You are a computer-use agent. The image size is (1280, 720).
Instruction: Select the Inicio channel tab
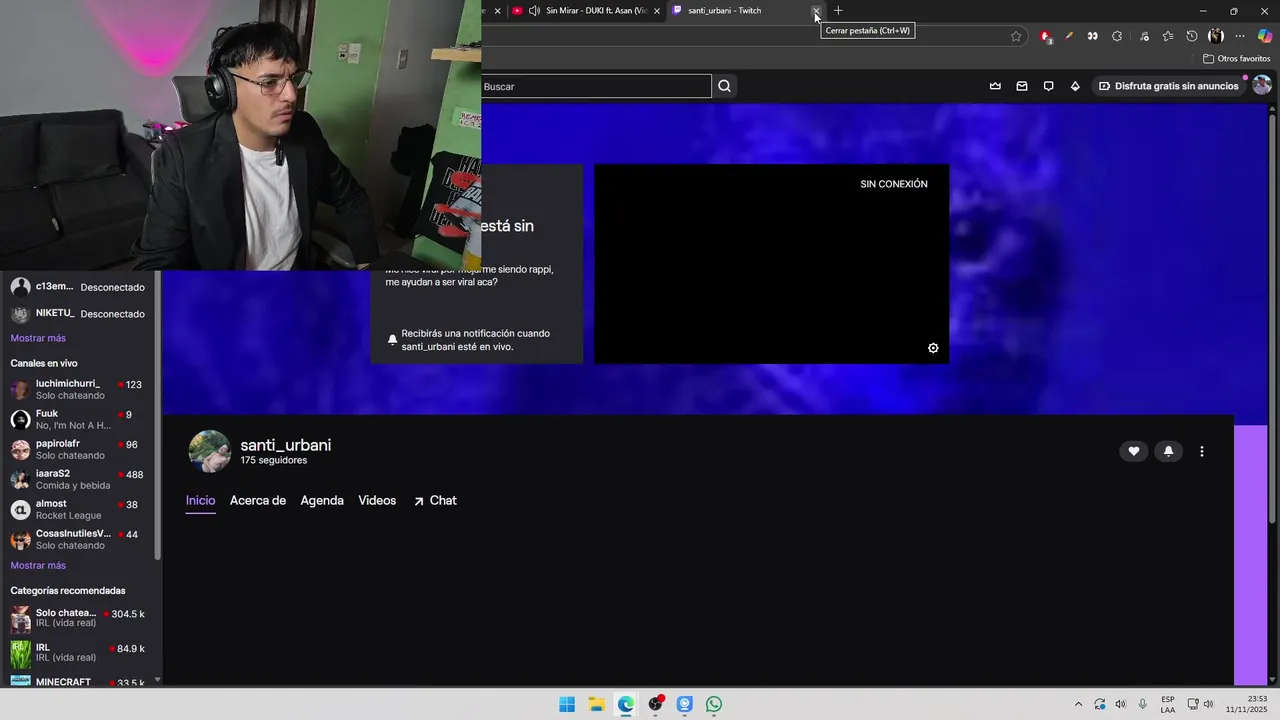[x=200, y=501]
